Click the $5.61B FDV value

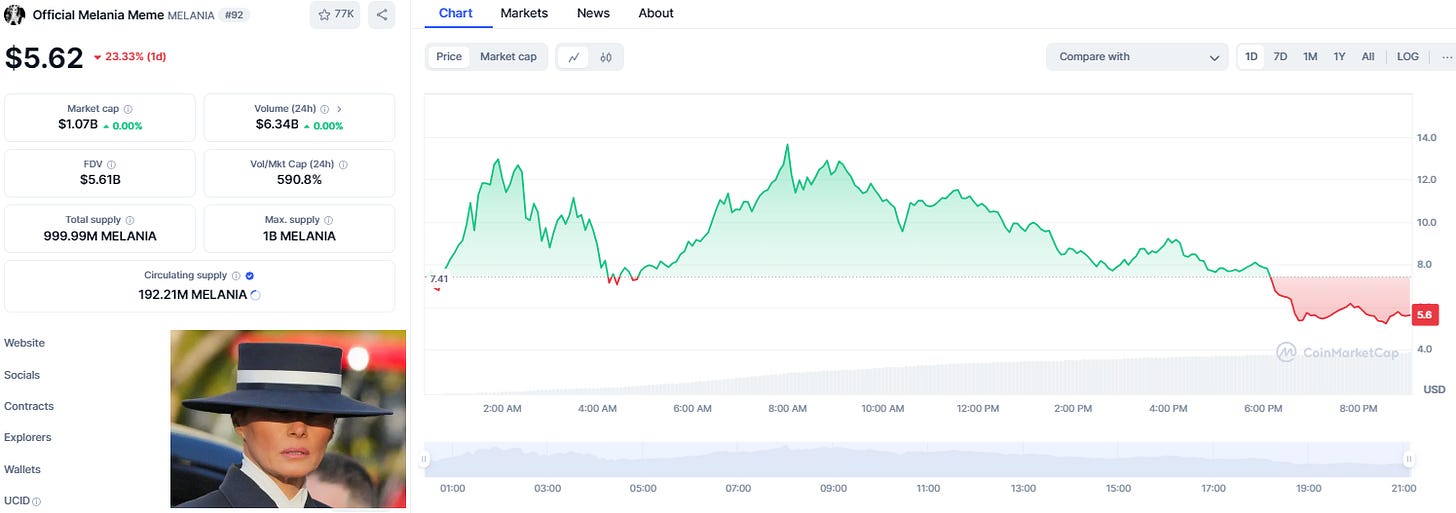(100, 180)
